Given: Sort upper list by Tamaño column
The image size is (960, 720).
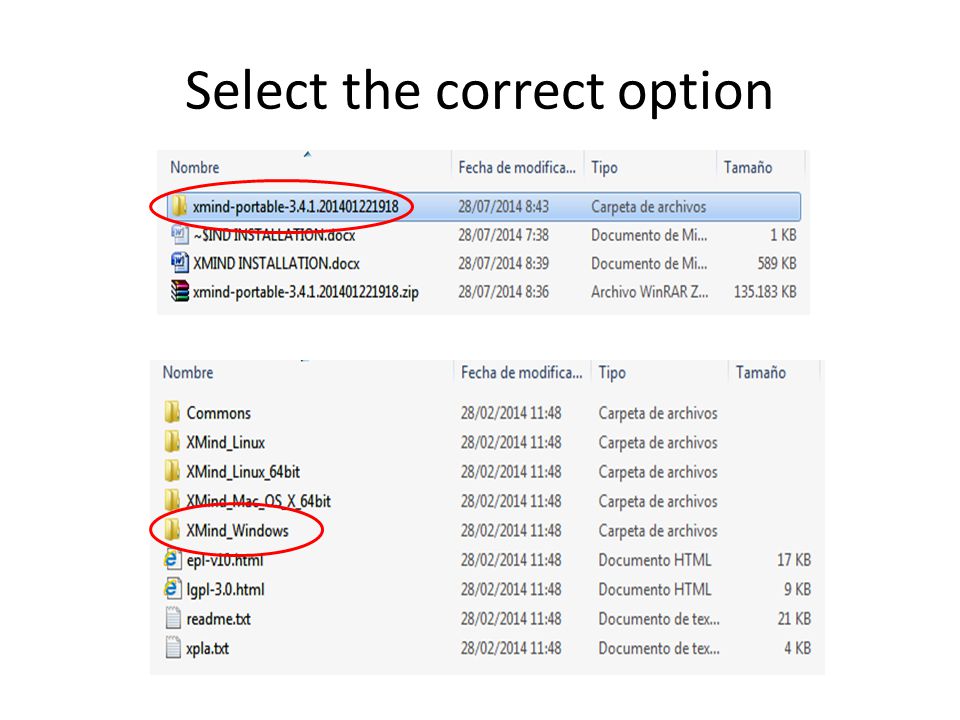Looking at the screenshot, I should [x=748, y=167].
